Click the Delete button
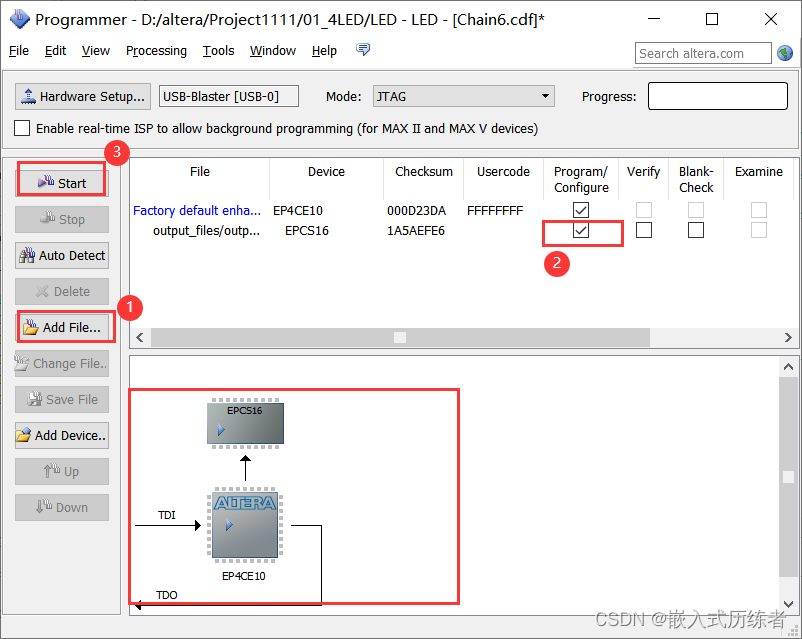Image resolution: width=802 pixels, height=639 pixels. 61,291
